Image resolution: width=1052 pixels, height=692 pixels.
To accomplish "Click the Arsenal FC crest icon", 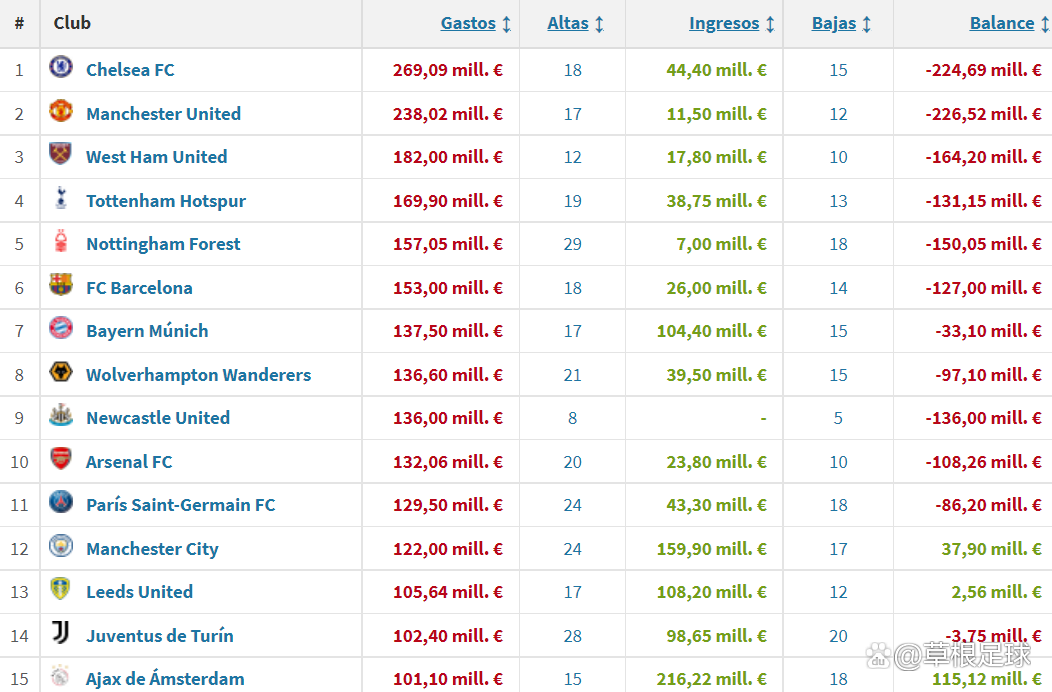I will pyautogui.click(x=61, y=460).
